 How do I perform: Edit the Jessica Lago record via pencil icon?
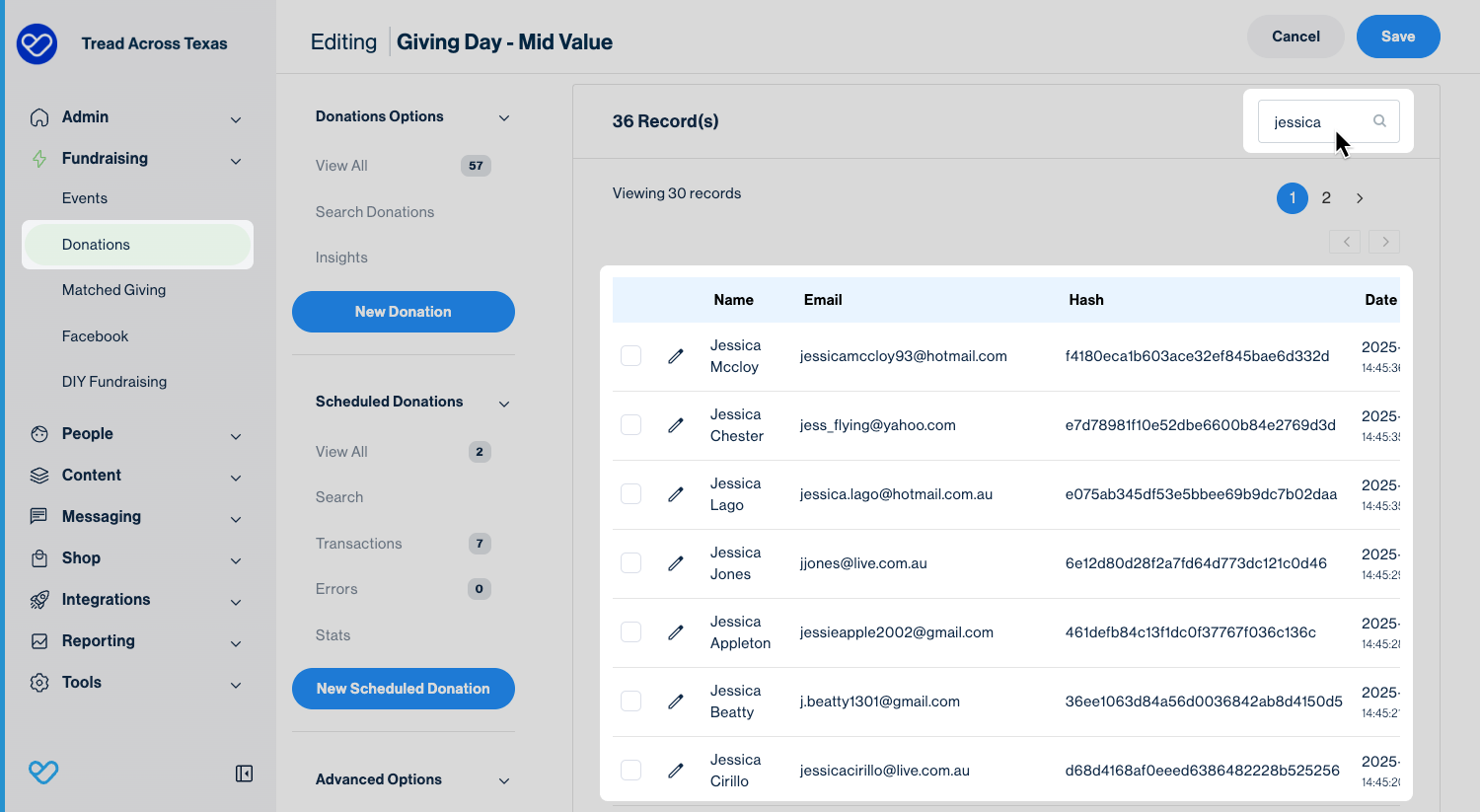tap(676, 494)
